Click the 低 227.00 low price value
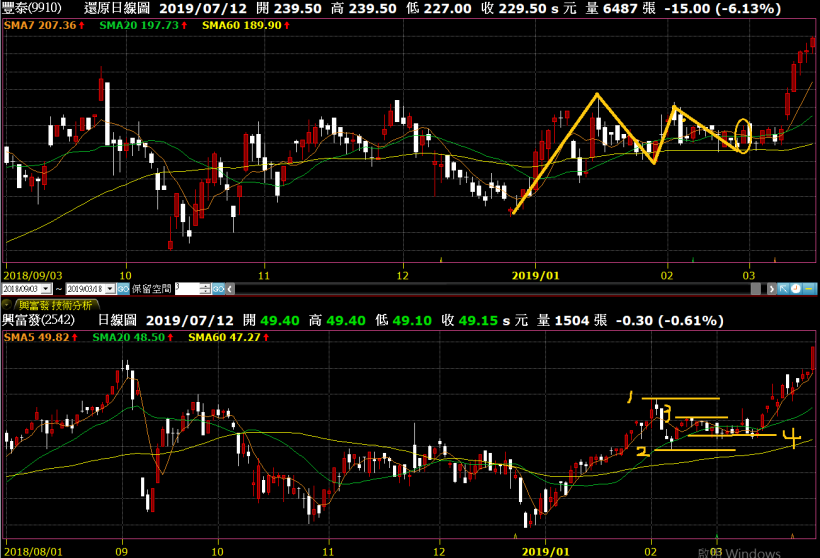This screenshot has width=820, height=558. coord(441,8)
